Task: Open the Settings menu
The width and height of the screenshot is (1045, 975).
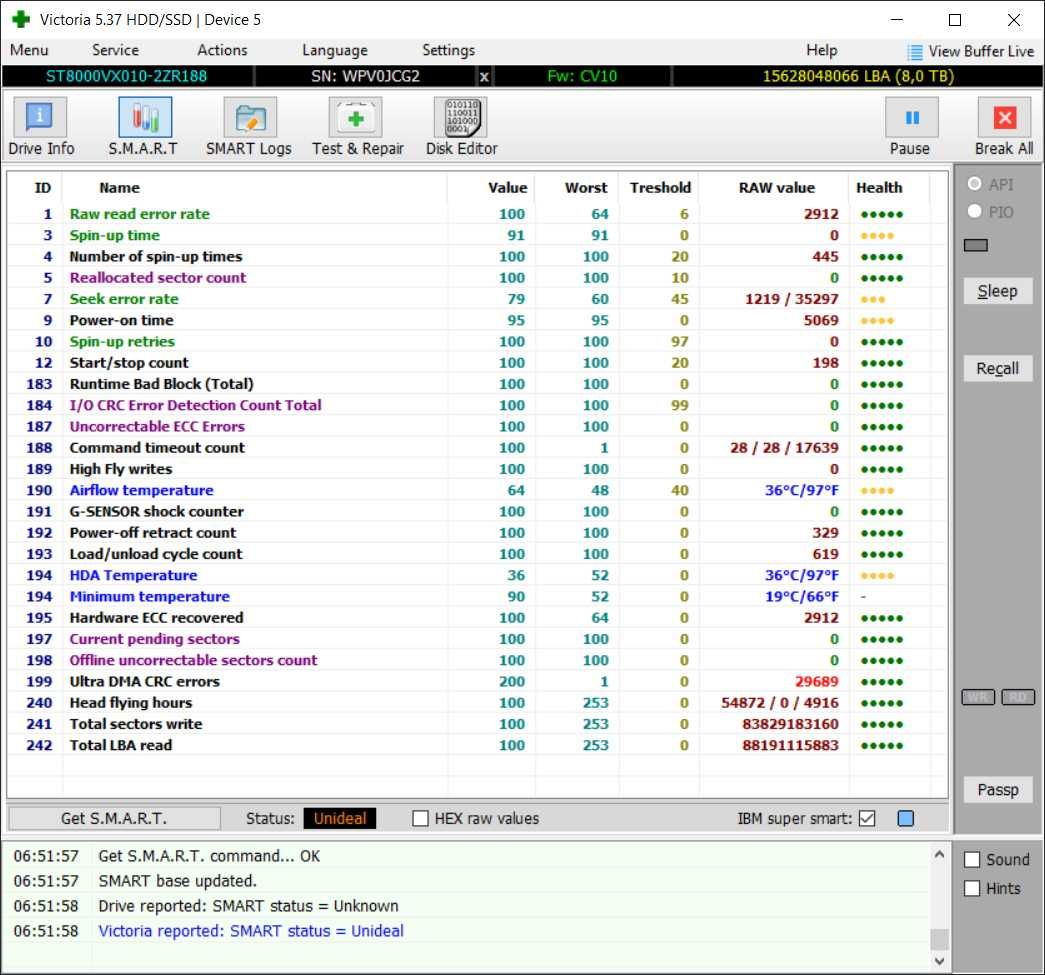Action: [449, 50]
